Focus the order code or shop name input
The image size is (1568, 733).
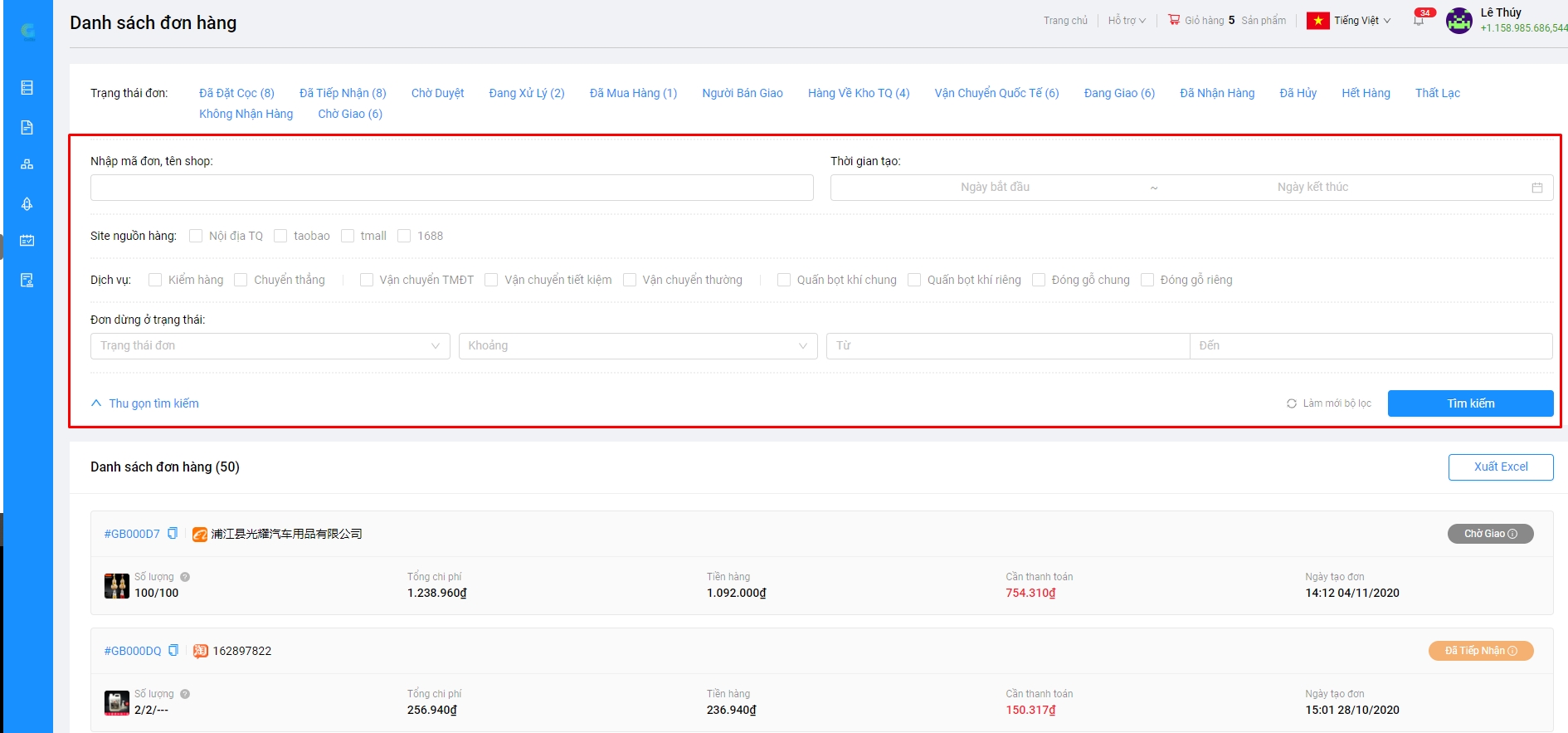pyautogui.click(x=451, y=188)
